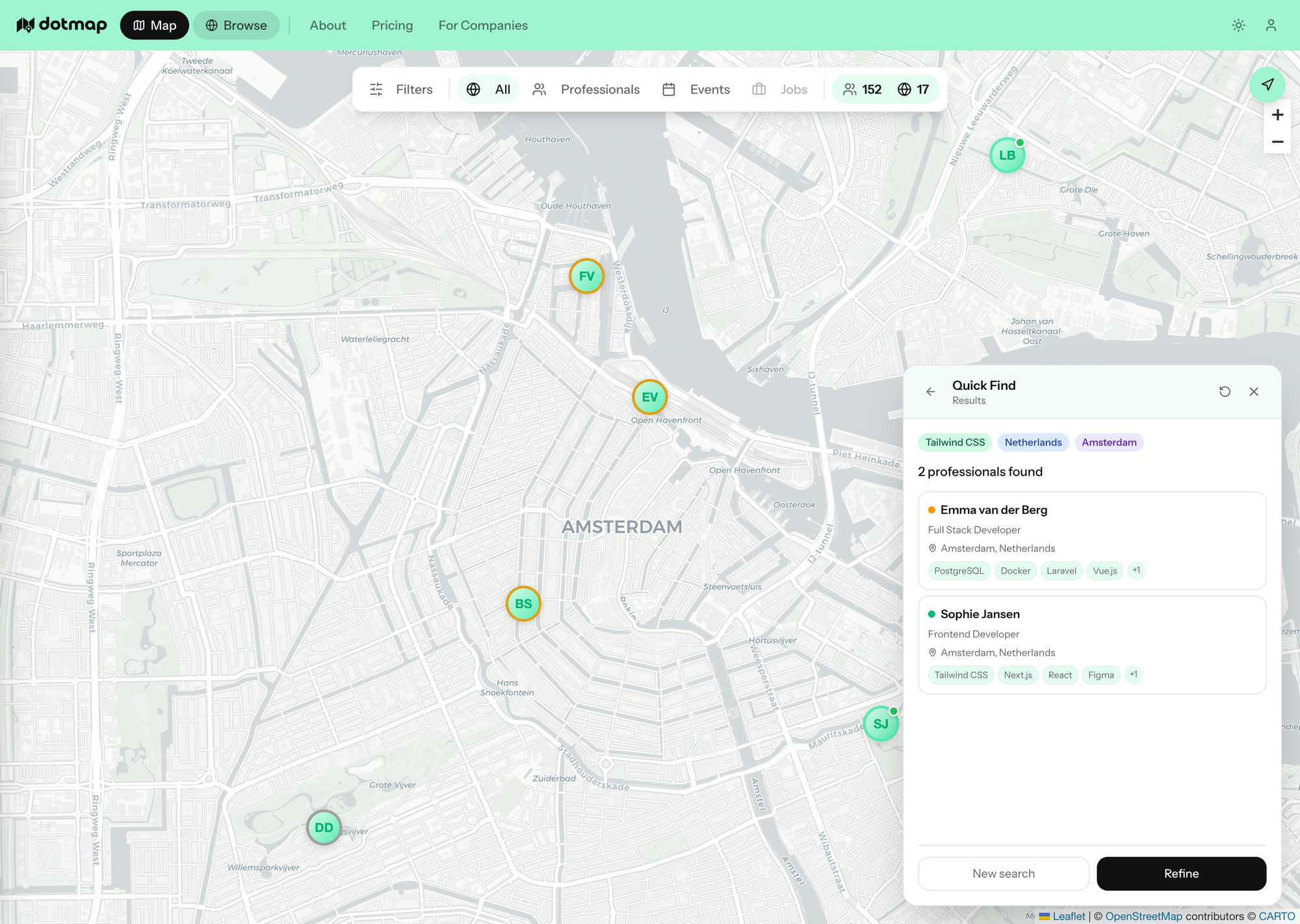The height and width of the screenshot is (924, 1300).
Task: Toggle the light/dark theme sun icon
Action: pos(1238,25)
